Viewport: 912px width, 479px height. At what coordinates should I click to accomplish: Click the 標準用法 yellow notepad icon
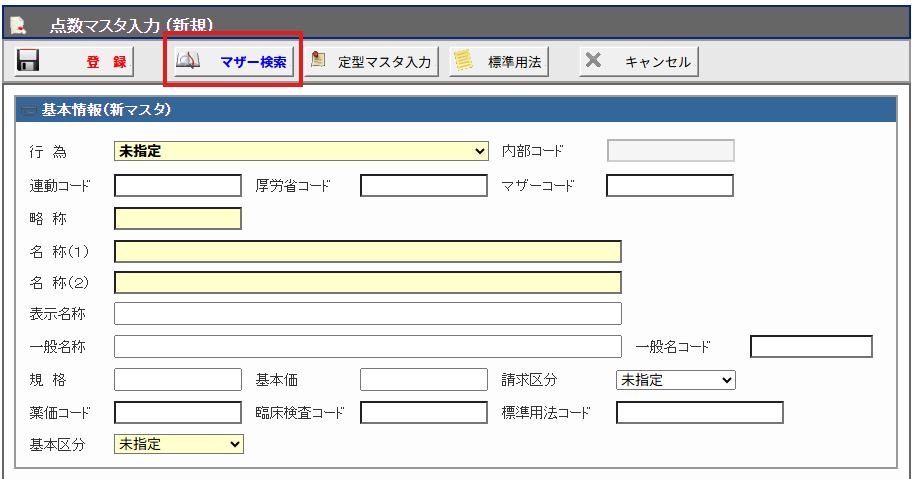462,61
